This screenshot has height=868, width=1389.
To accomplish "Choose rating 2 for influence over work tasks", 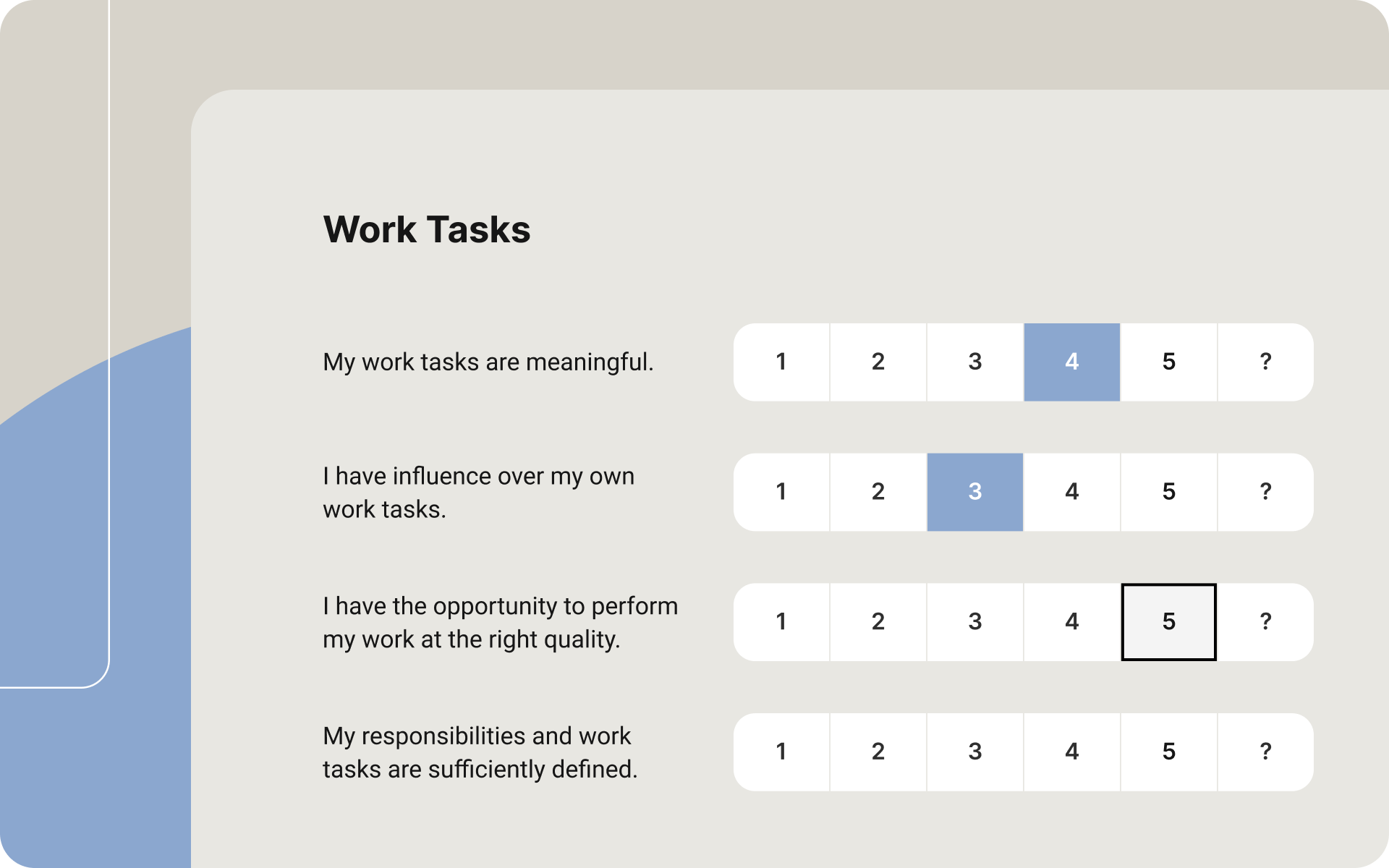I will (878, 492).
